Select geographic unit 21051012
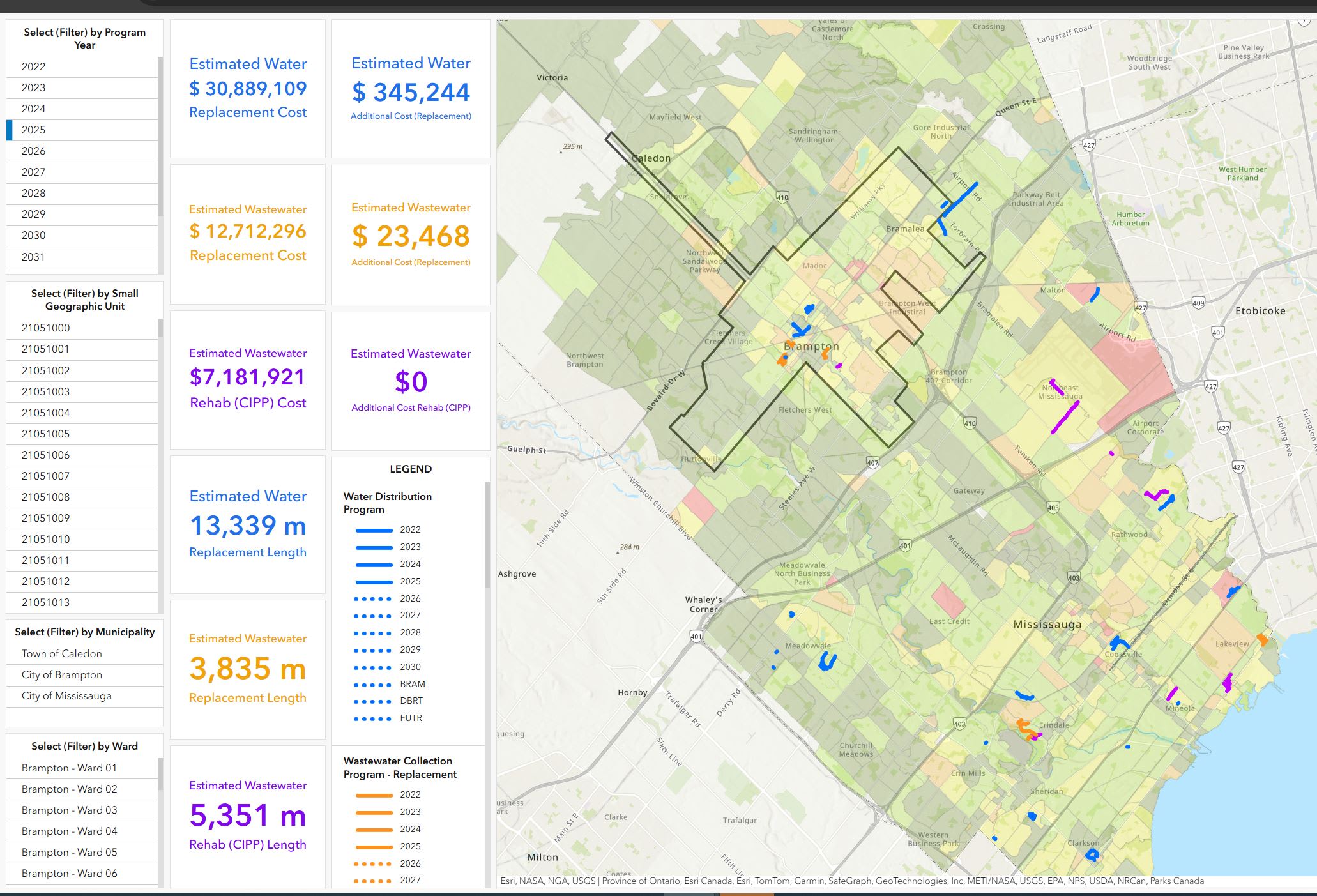This screenshot has width=1317, height=896. 82,582
